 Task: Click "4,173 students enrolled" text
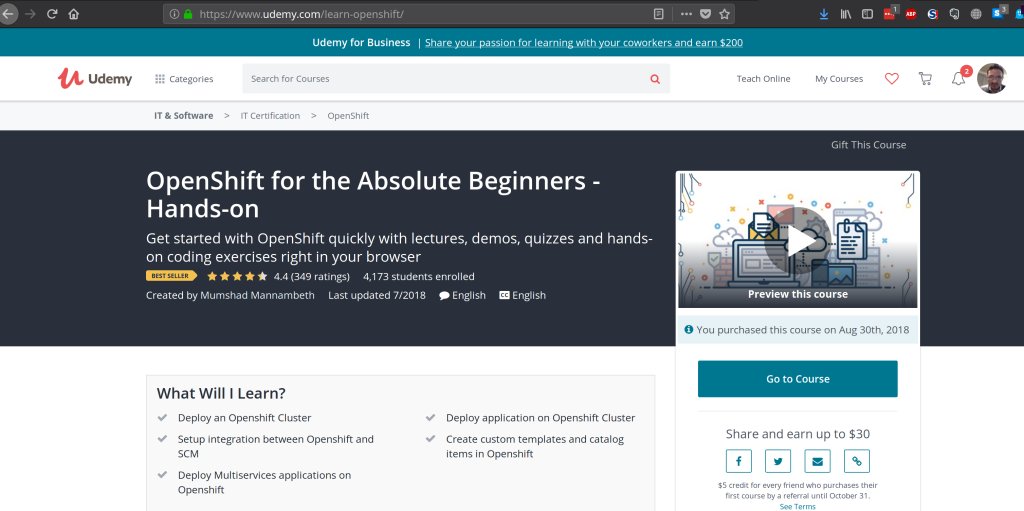click(x=419, y=276)
